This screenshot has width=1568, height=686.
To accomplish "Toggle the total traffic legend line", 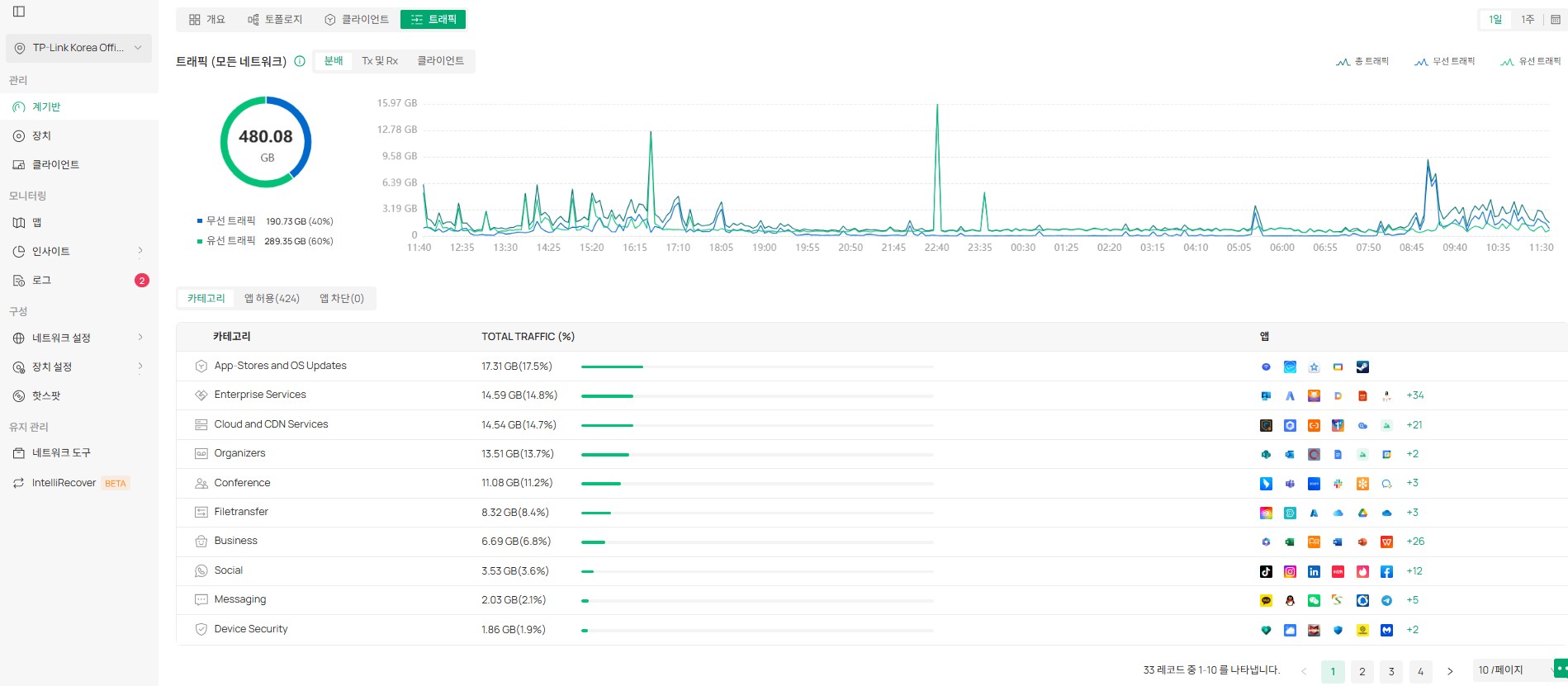I will (1362, 61).
